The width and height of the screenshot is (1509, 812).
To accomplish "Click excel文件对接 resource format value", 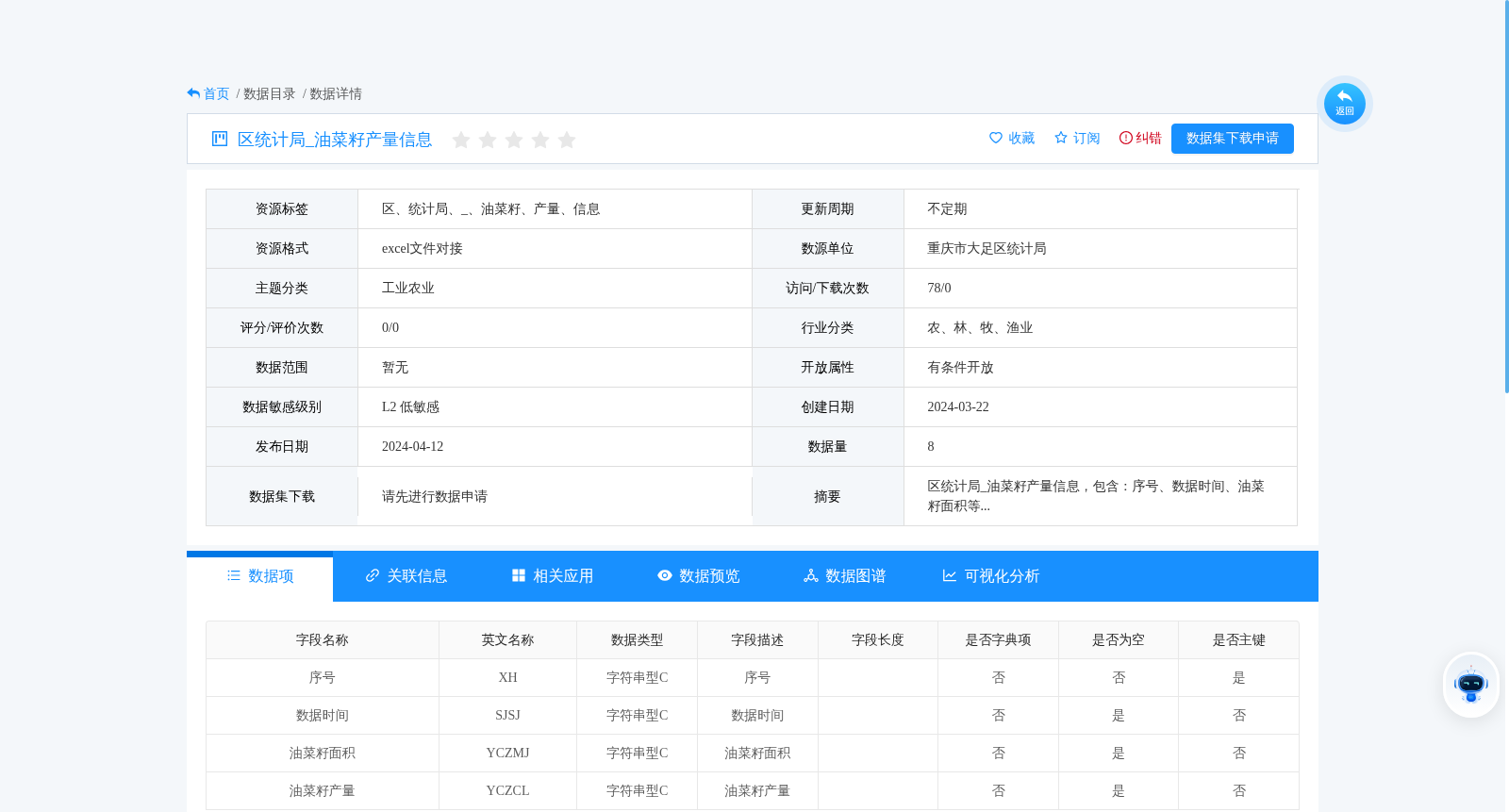I will coord(422,249).
